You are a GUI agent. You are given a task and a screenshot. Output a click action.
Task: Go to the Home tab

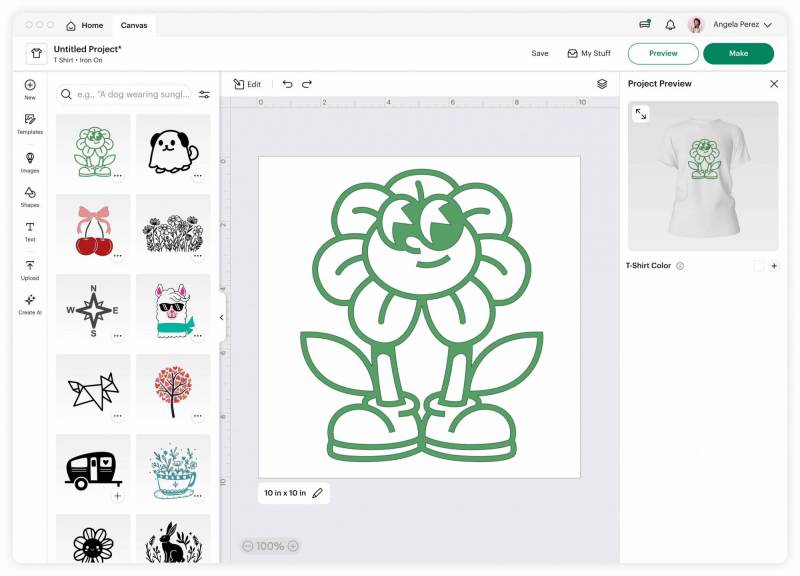point(85,25)
